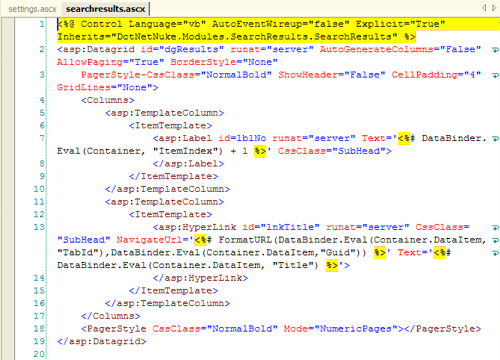The image size is (500, 360).
Task: Select the searchresults.ascx tab
Action: click(105, 9)
